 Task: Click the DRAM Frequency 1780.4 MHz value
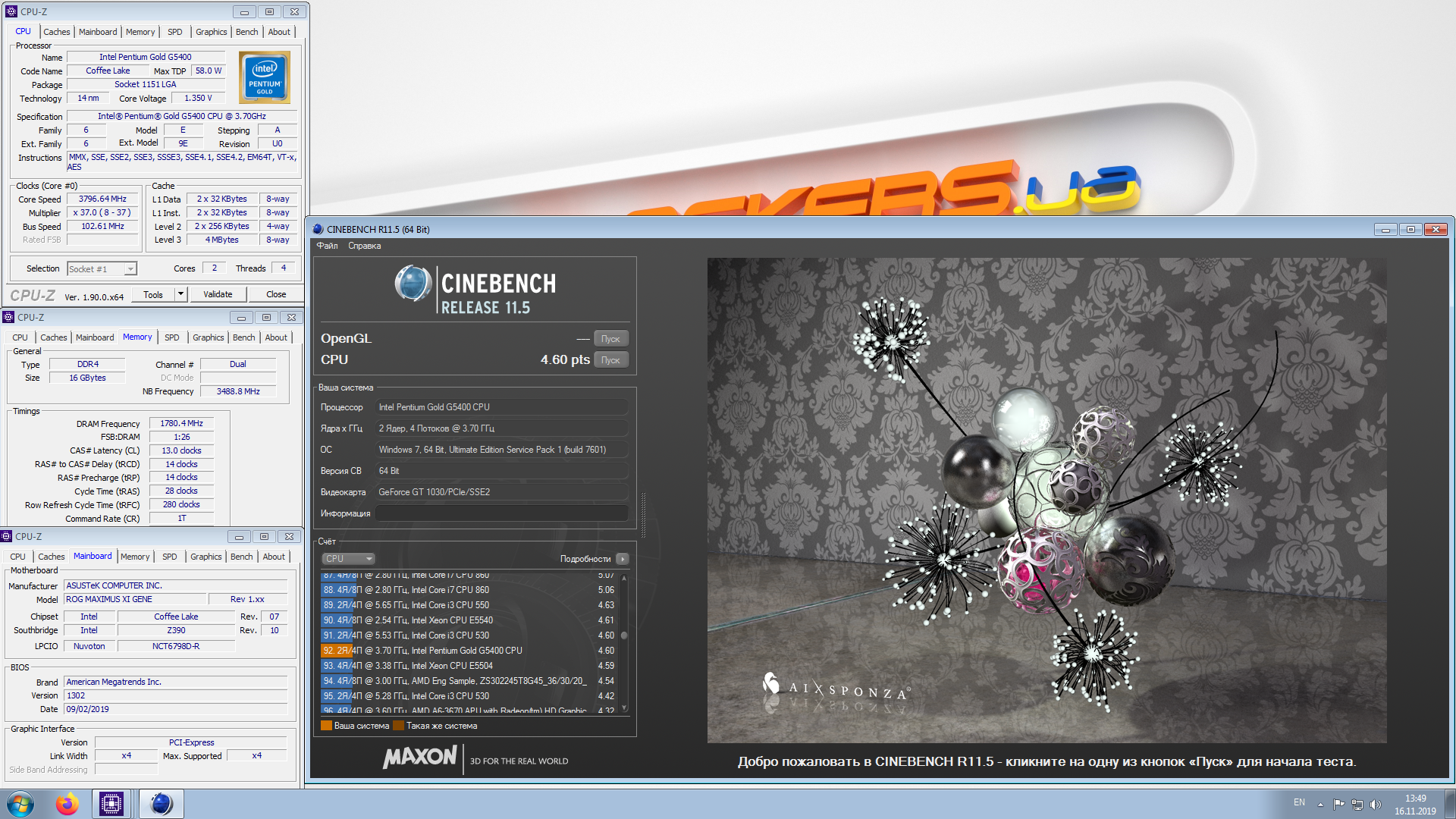pyautogui.click(x=181, y=423)
